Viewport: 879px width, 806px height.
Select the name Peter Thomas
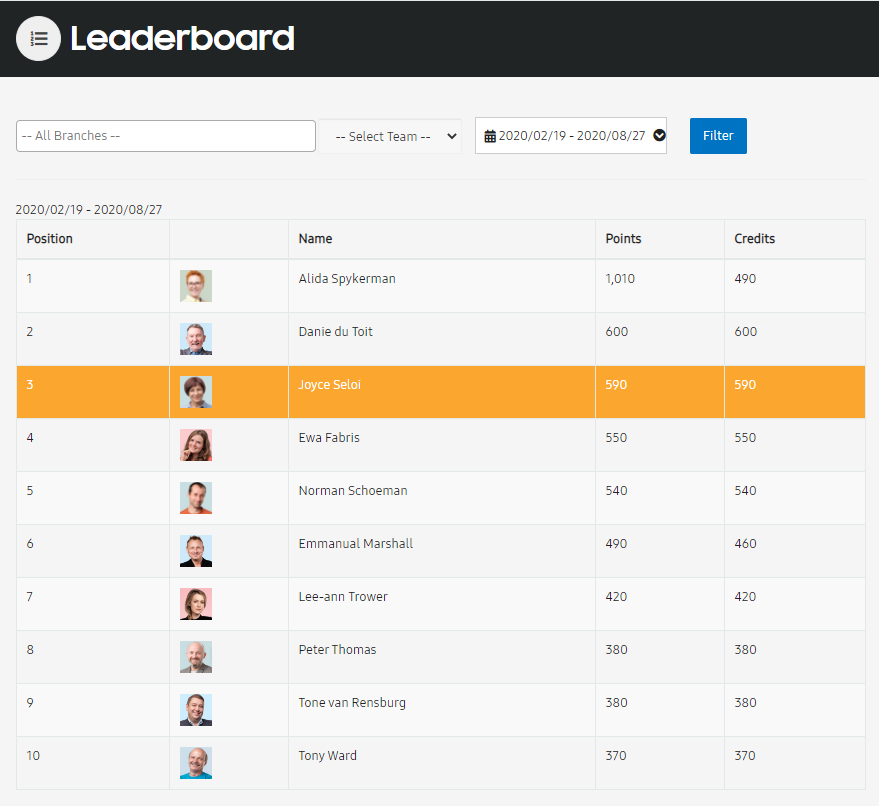[x=337, y=650]
